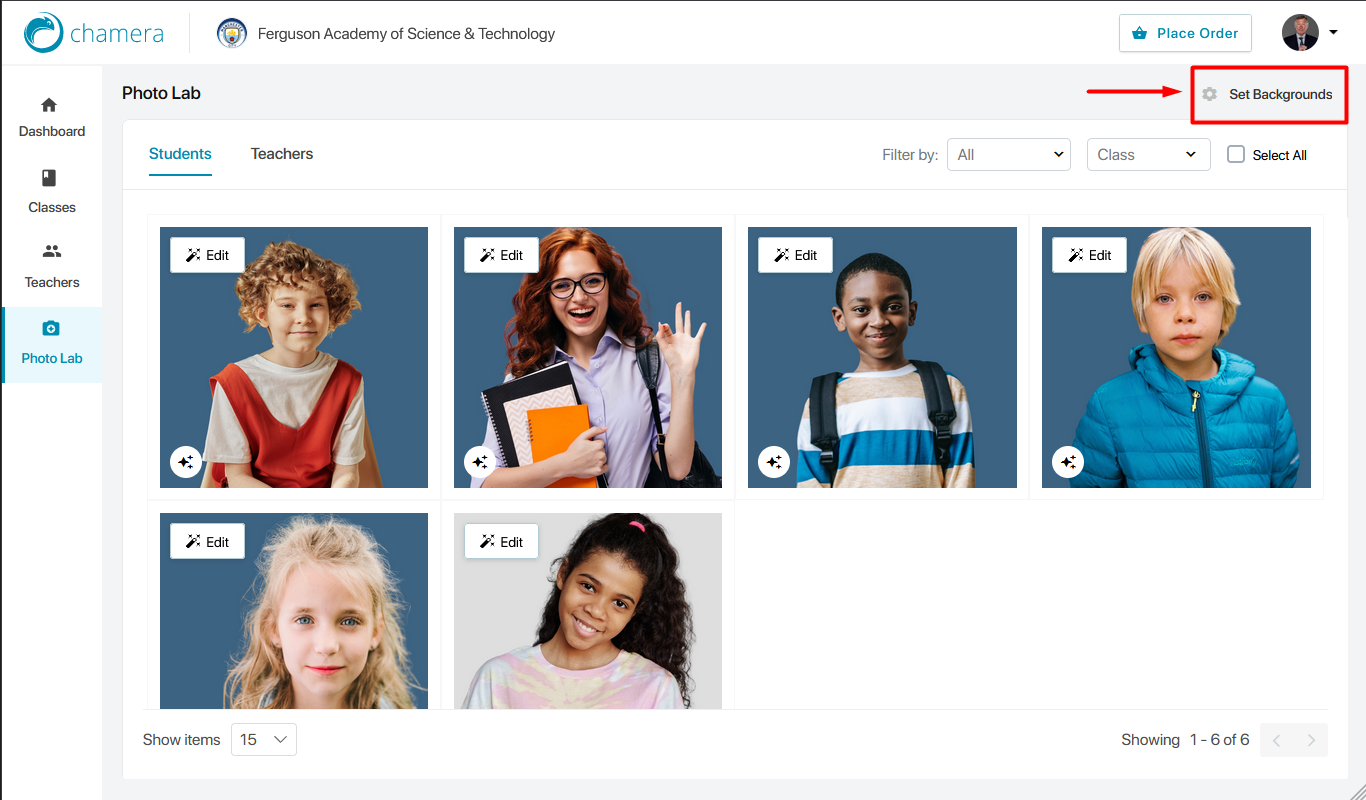Go to next page arrow

point(1311,740)
